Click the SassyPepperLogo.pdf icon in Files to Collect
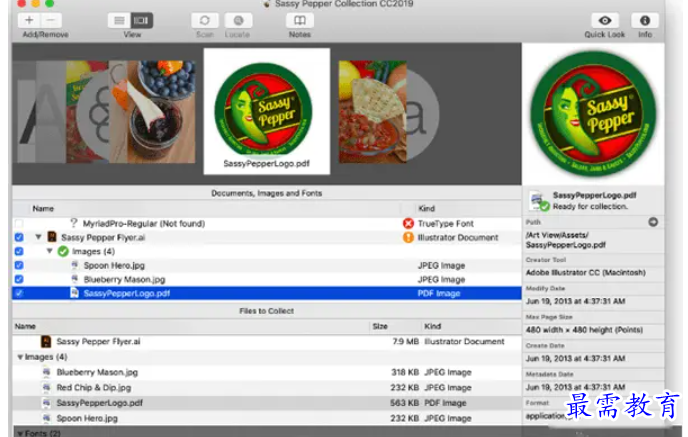The width and height of the screenshot is (688, 437). tap(46, 403)
